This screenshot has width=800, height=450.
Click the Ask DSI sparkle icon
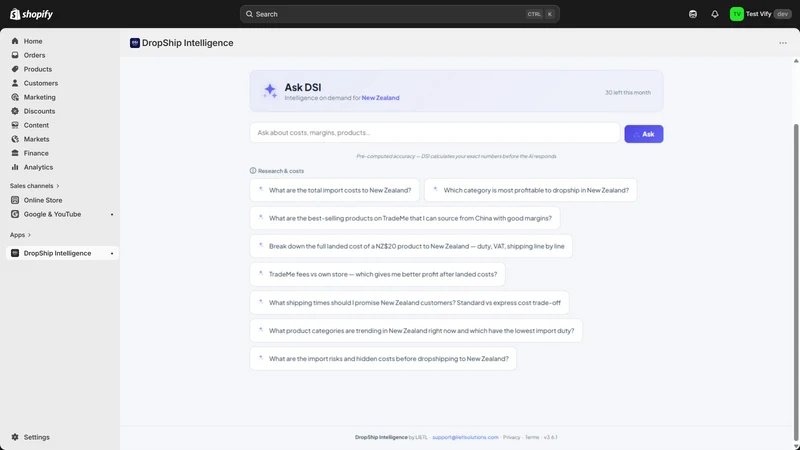click(270, 91)
